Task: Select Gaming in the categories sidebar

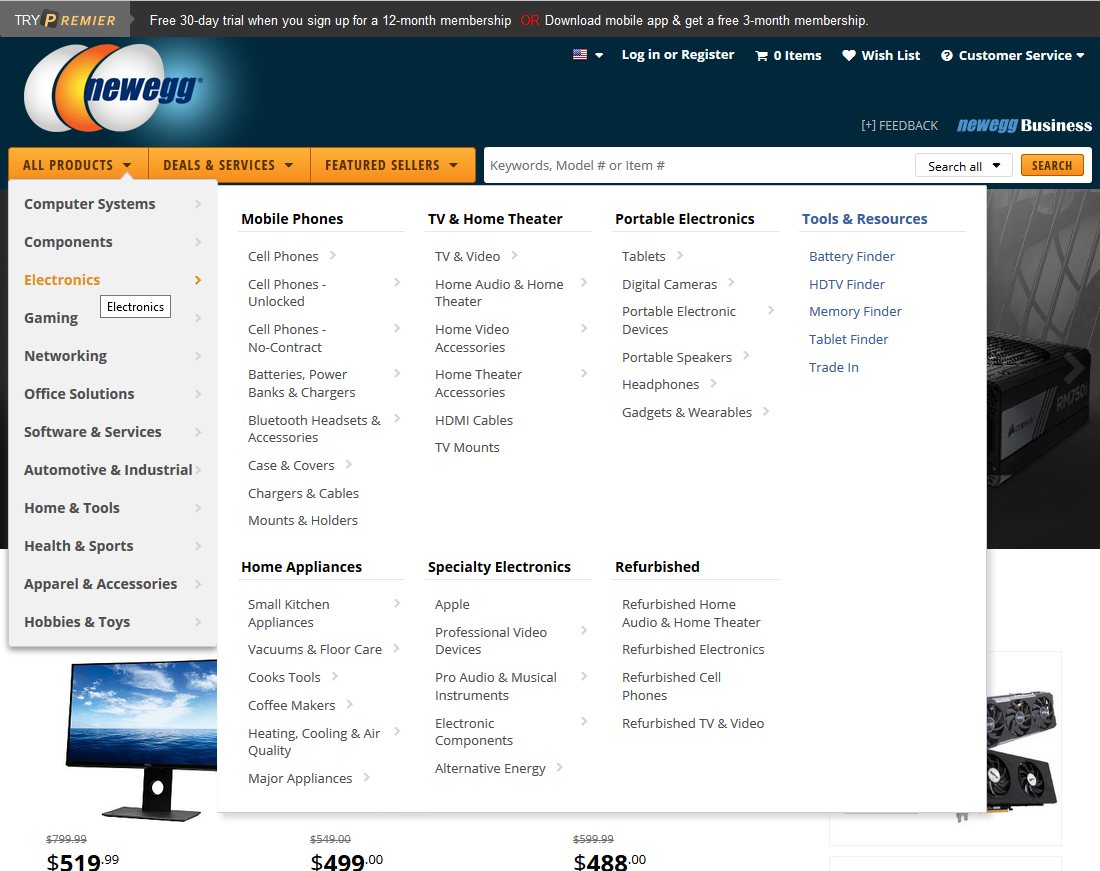Action: tap(51, 317)
